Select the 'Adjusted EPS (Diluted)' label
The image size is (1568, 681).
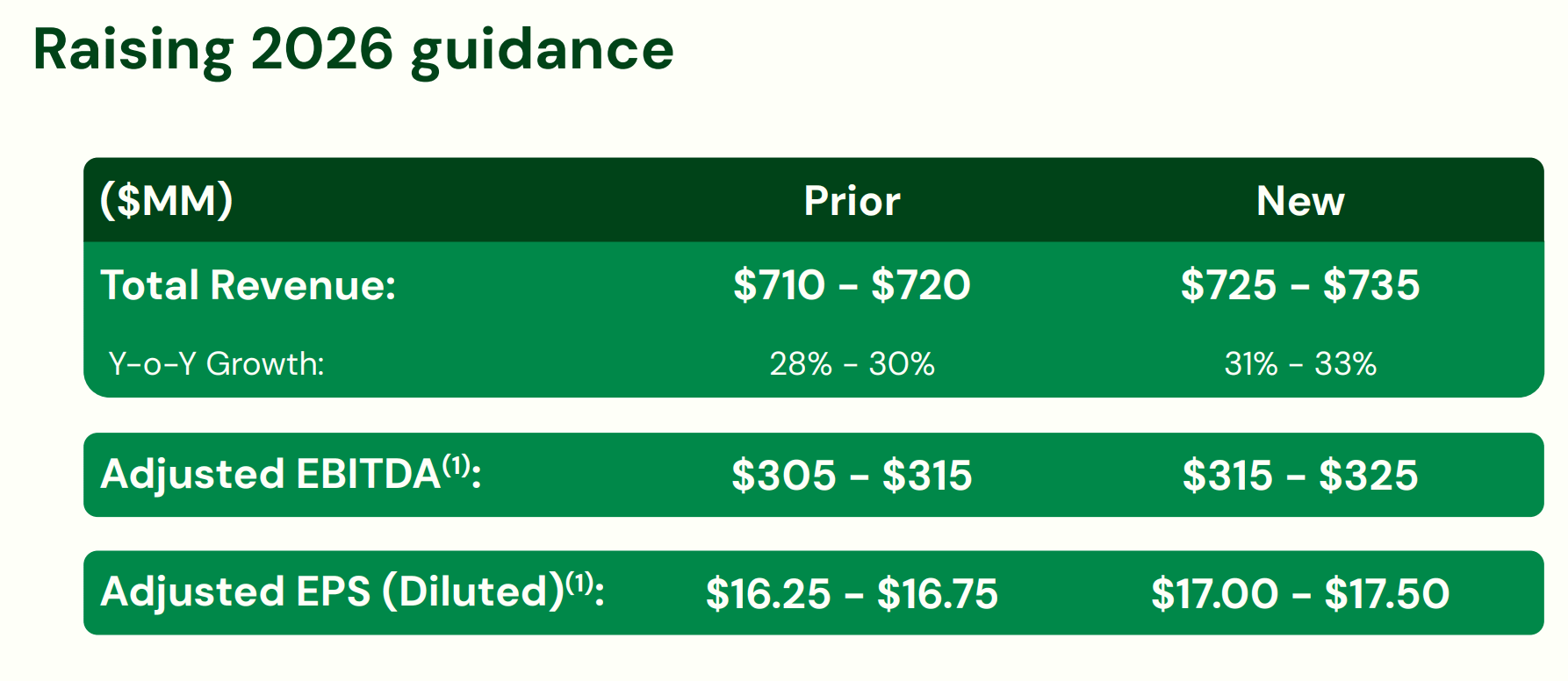332,592
